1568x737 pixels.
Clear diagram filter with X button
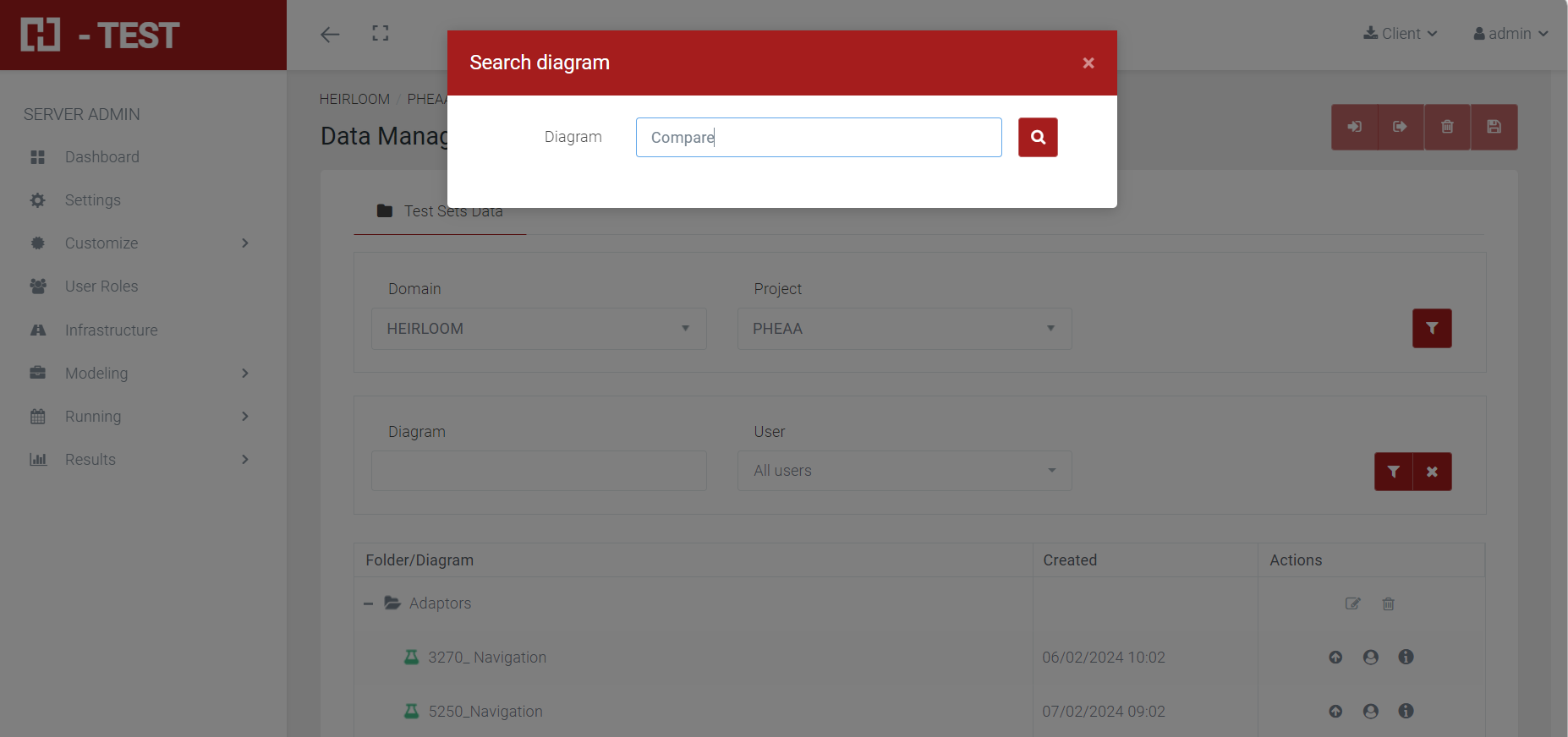[1432, 472]
